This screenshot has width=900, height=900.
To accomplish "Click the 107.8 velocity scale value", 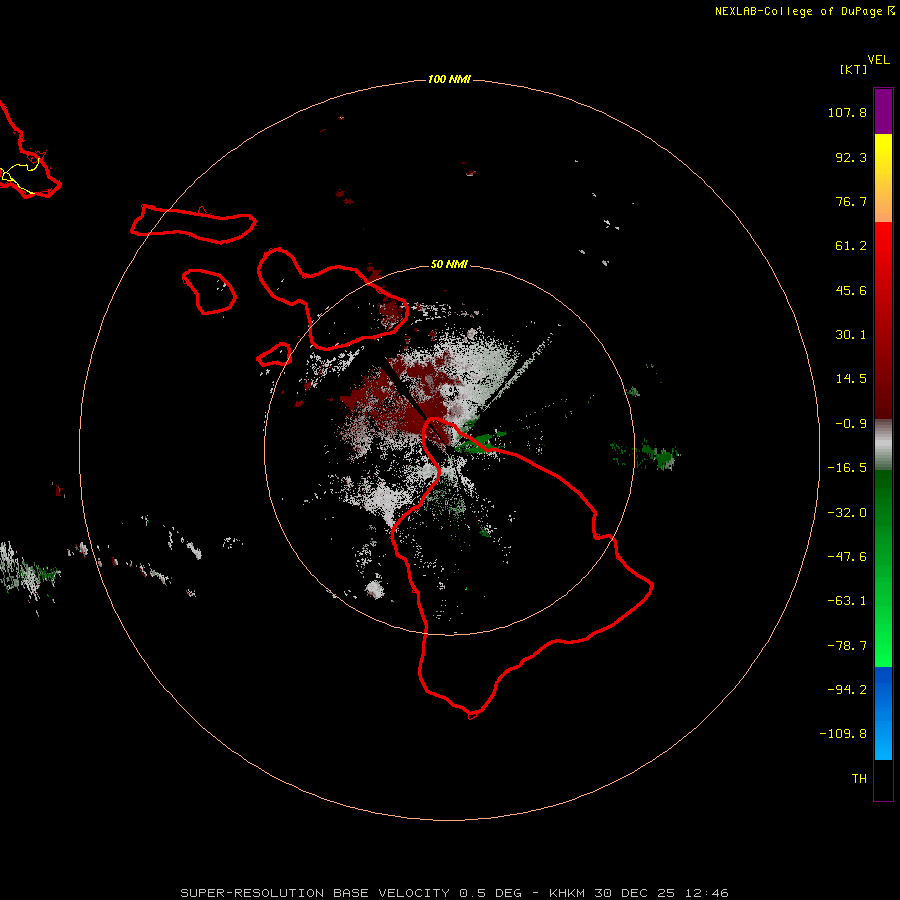I will 847,112.
